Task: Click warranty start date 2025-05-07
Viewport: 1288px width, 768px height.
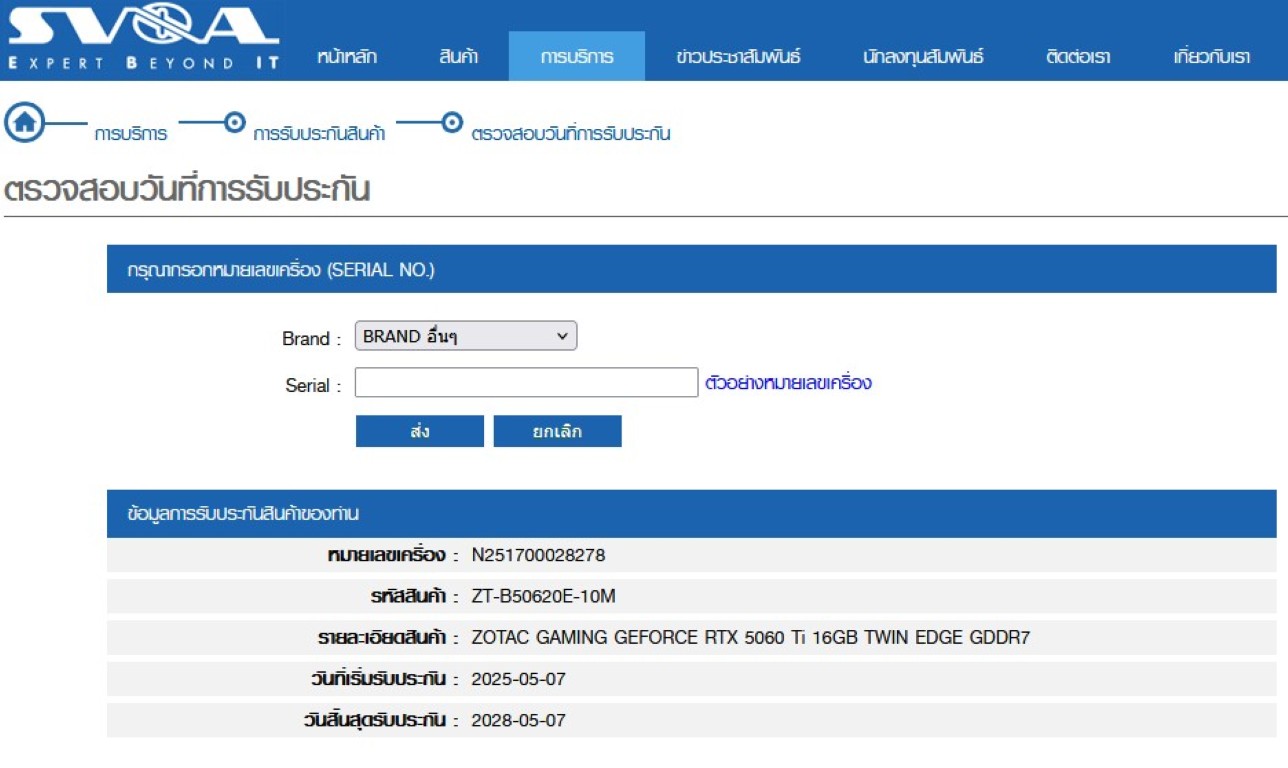Action: point(518,679)
